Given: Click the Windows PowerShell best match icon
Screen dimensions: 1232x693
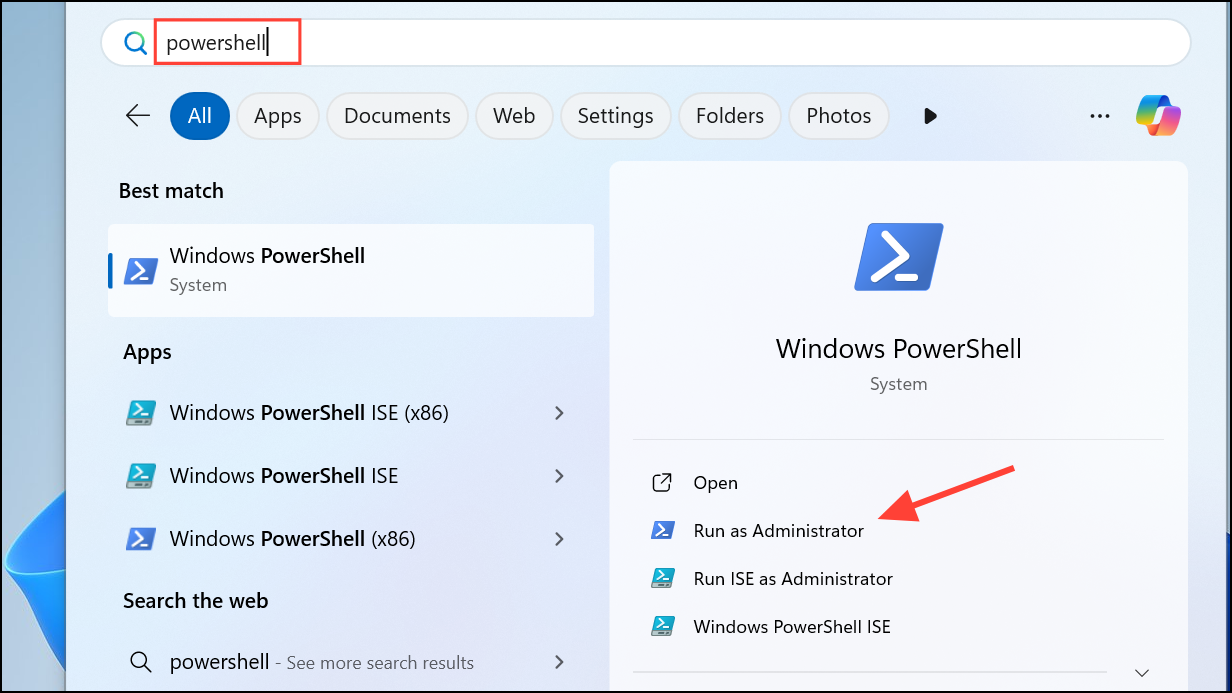Looking at the screenshot, I should (141, 271).
